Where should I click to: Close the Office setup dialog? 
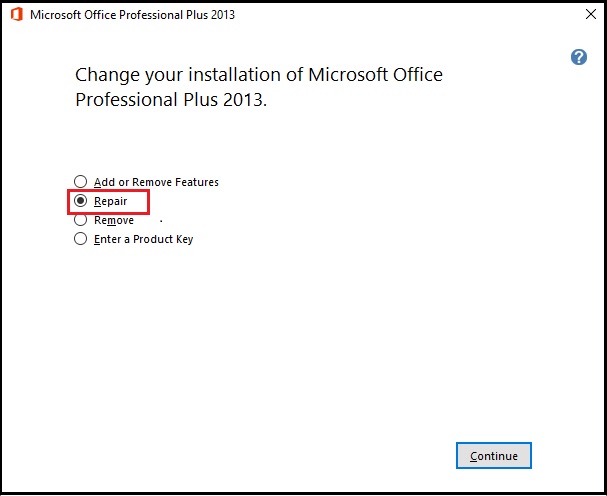coord(591,14)
